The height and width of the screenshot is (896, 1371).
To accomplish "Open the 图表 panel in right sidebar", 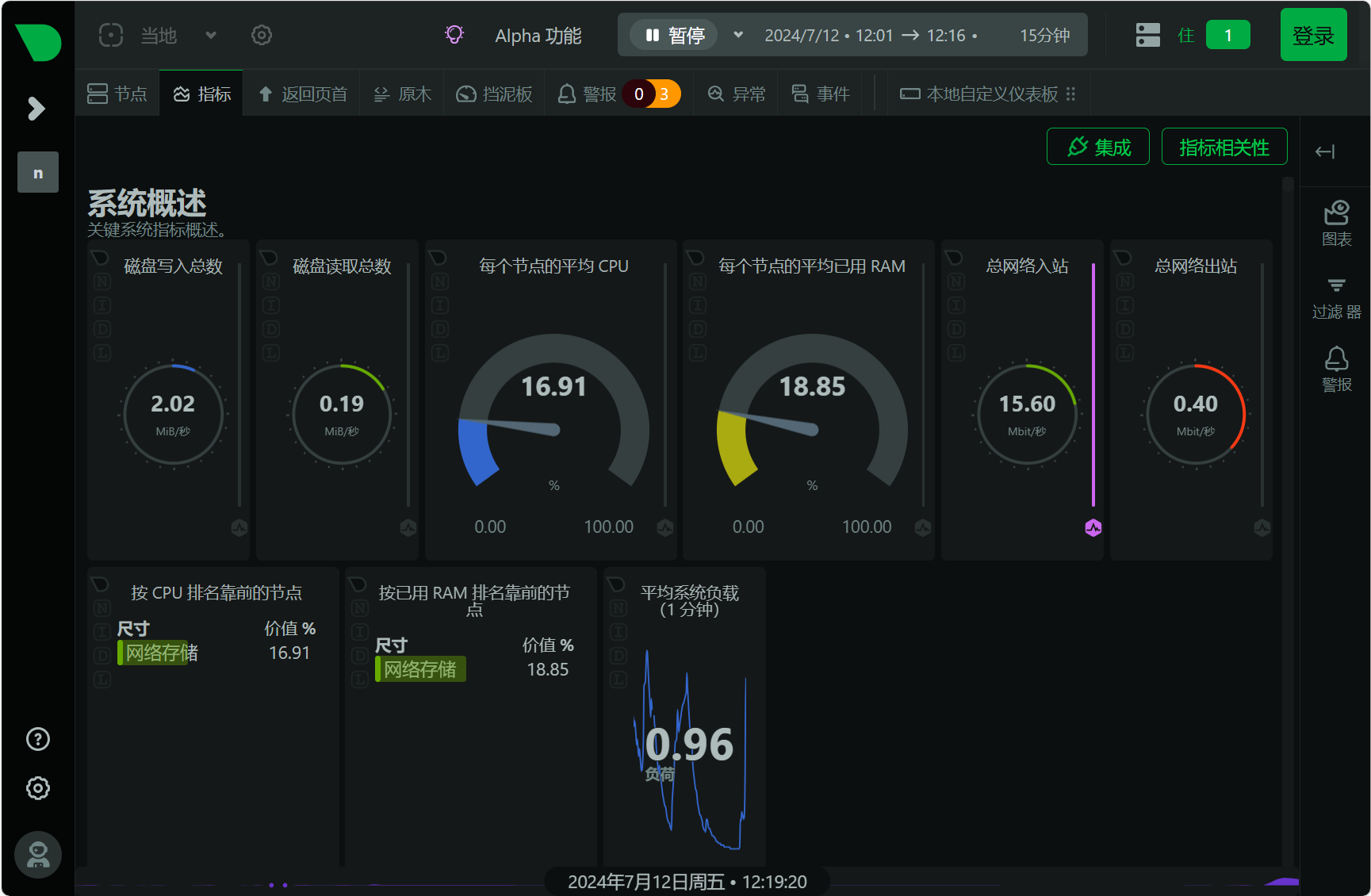I will tap(1336, 223).
